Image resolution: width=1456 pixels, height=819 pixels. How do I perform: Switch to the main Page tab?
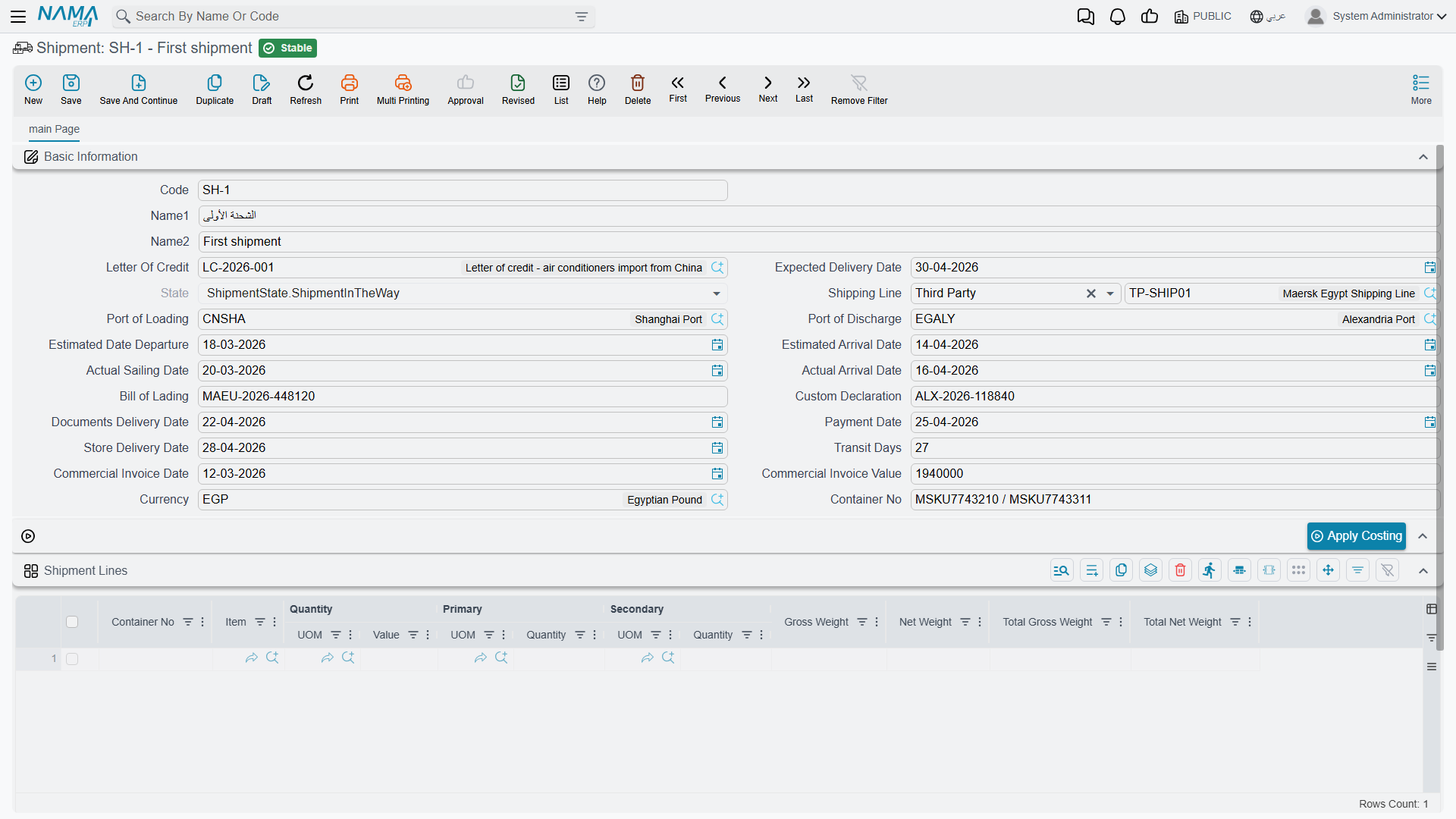(54, 130)
